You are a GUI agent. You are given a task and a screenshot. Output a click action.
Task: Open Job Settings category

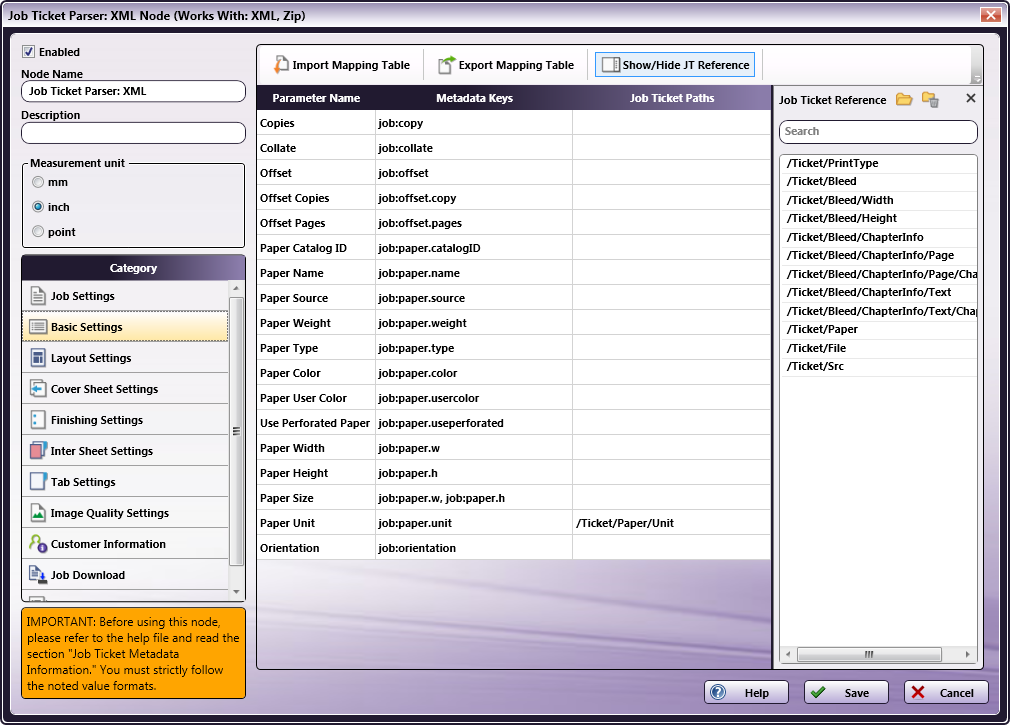pos(125,296)
